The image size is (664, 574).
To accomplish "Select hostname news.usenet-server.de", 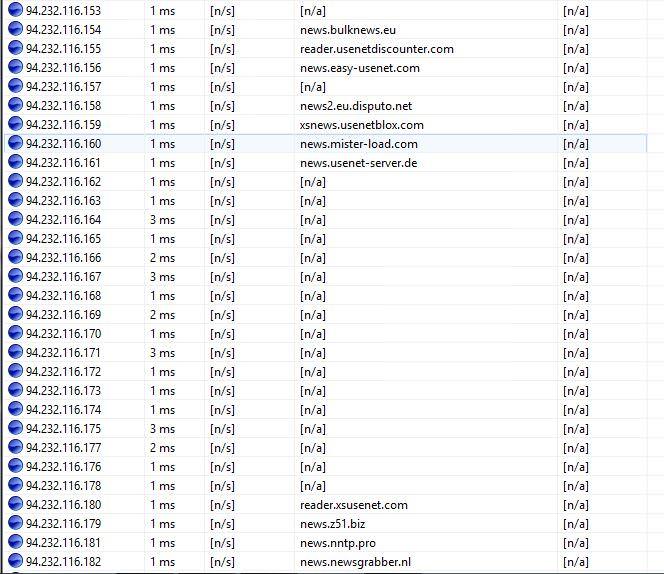I will 358,163.
